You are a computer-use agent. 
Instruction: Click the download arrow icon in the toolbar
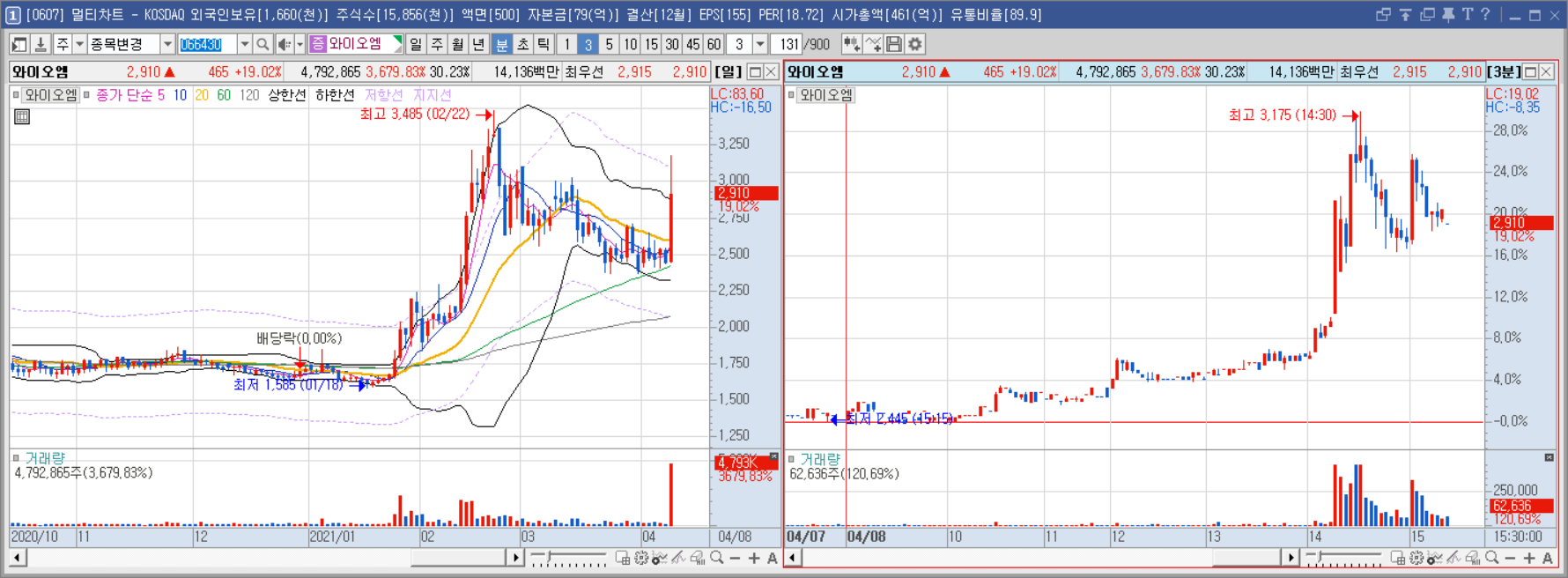(x=40, y=44)
